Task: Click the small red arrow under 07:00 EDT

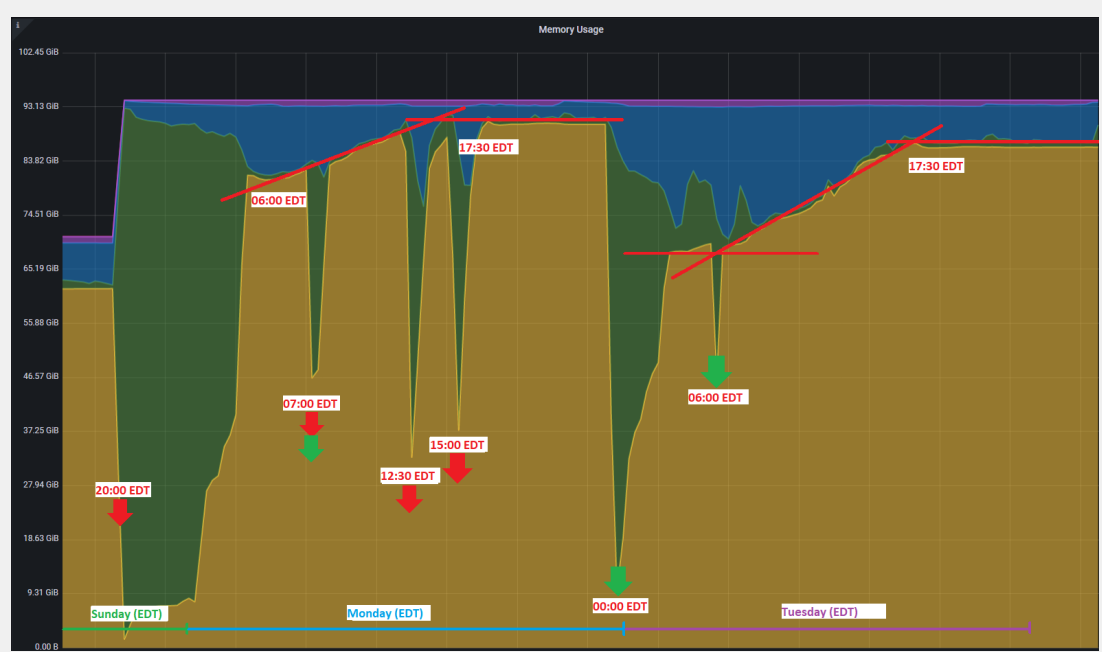Action: pyautogui.click(x=311, y=423)
